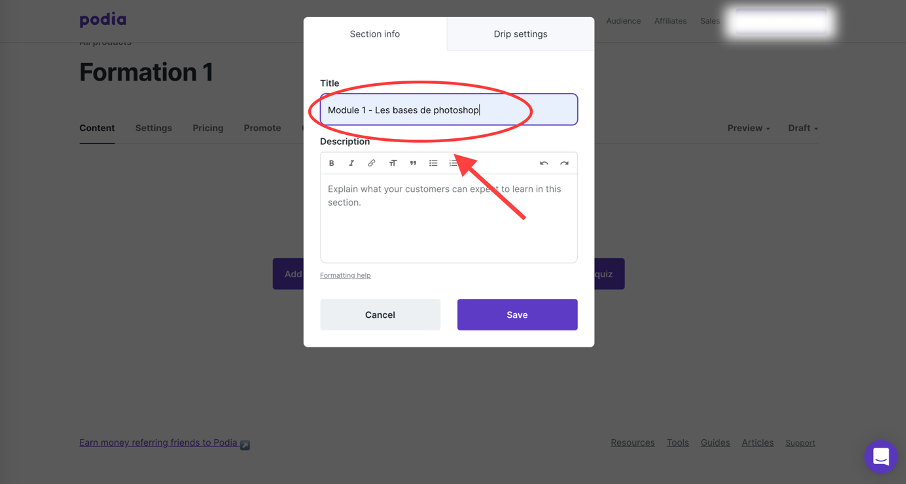Viewport: 906px width, 484px height.
Task: Apply italic formatting in description editor
Action: click(x=351, y=163)
